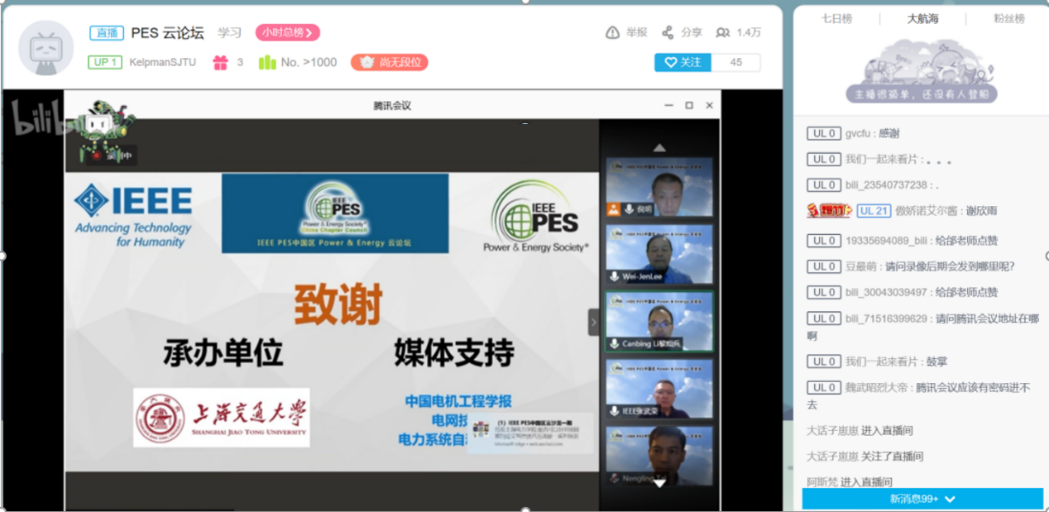Open the KelpmanSJTU uploader profile

[163, 62]
